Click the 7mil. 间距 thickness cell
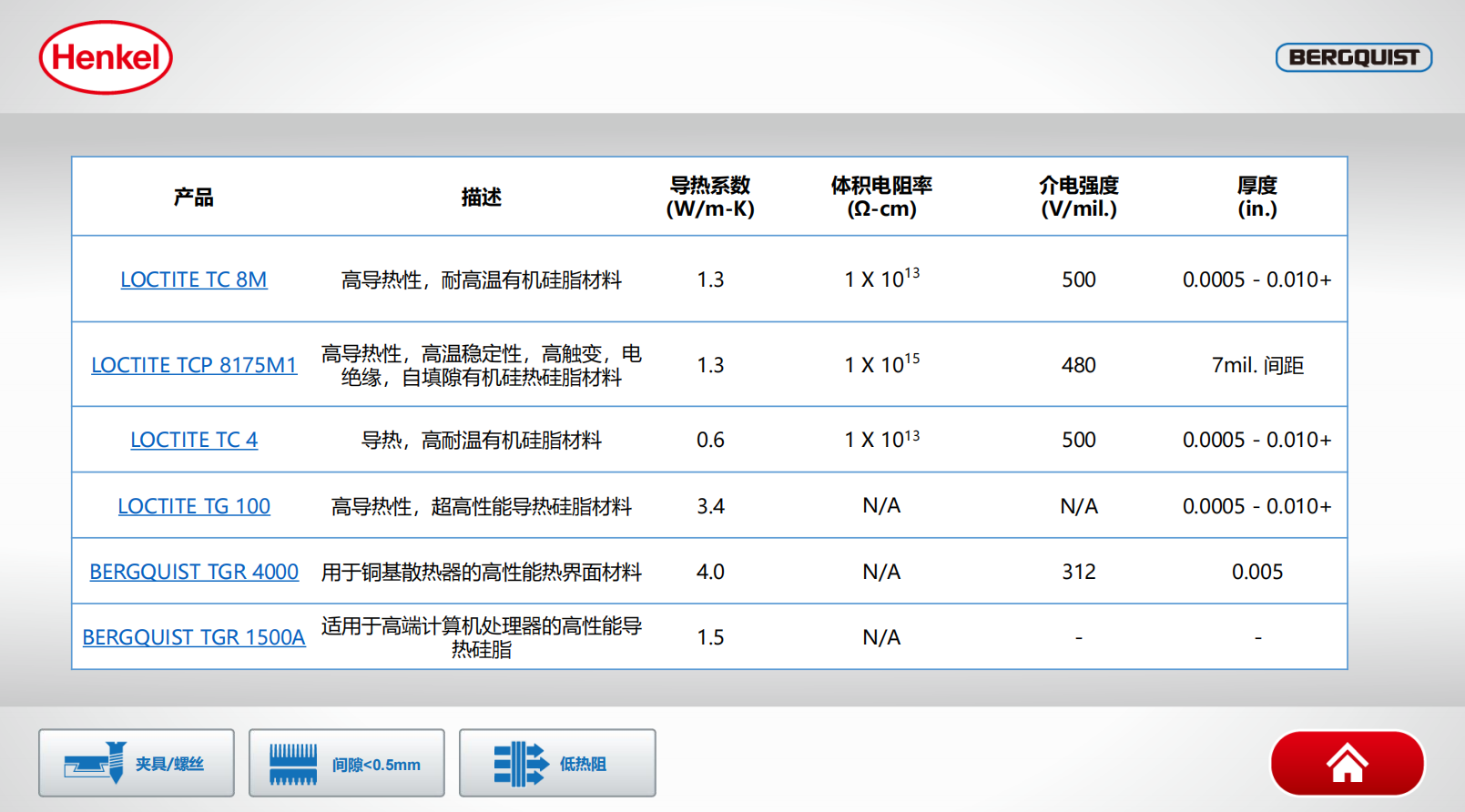The height and width of the screenshot is (812, 1465). 1257,365
